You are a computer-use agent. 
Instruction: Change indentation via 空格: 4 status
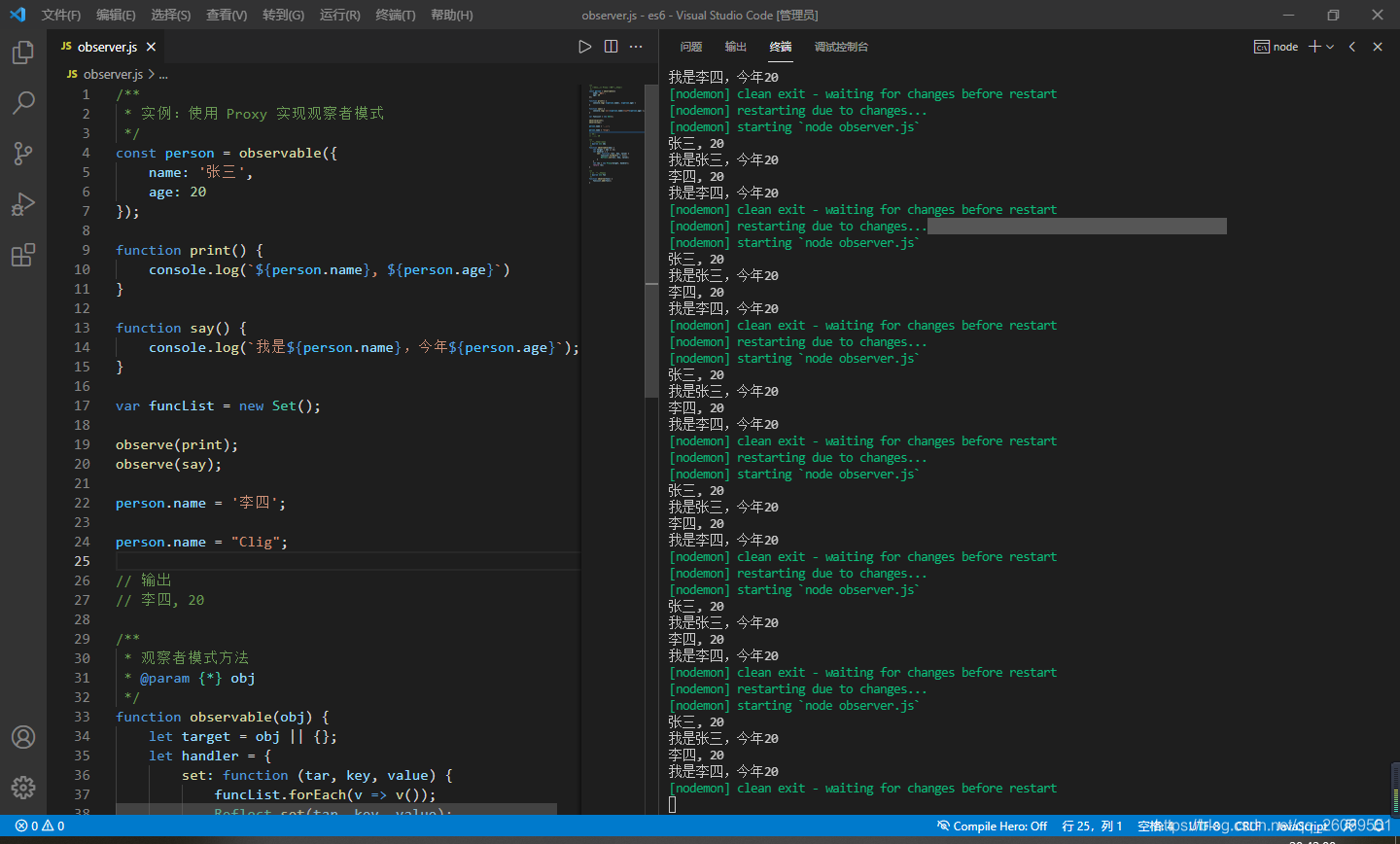click(1155, 826)
